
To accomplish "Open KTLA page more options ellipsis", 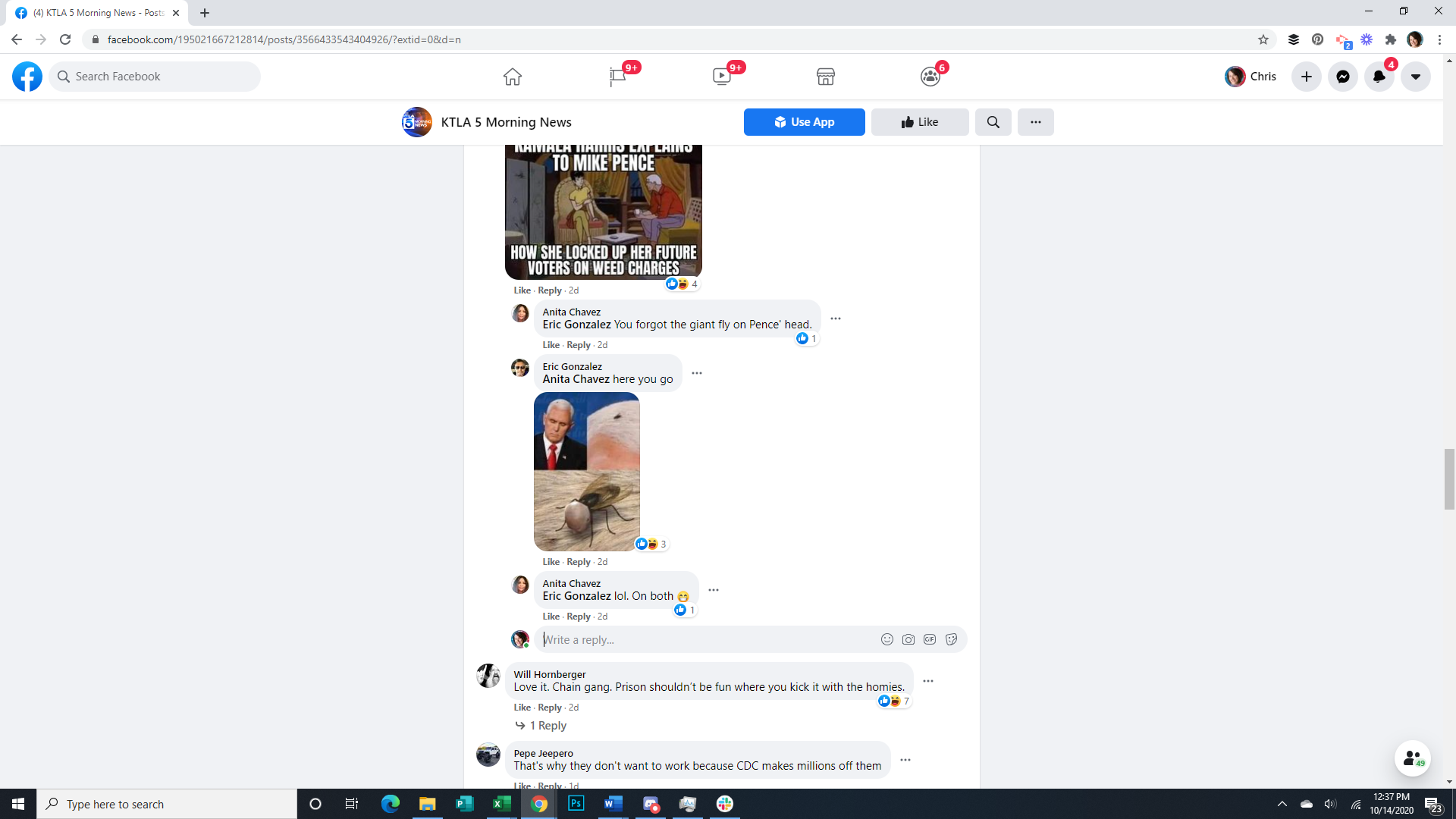I will tap(1035, 122).
